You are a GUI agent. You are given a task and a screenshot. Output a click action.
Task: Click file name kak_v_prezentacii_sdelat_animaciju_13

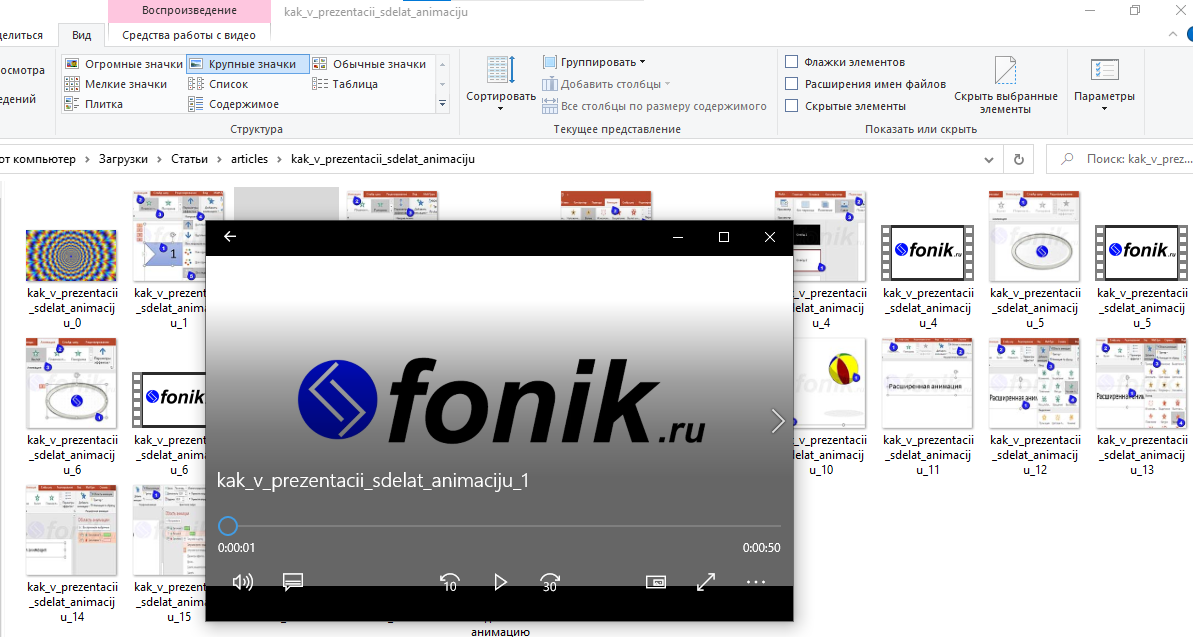[x=1142, y=455]
